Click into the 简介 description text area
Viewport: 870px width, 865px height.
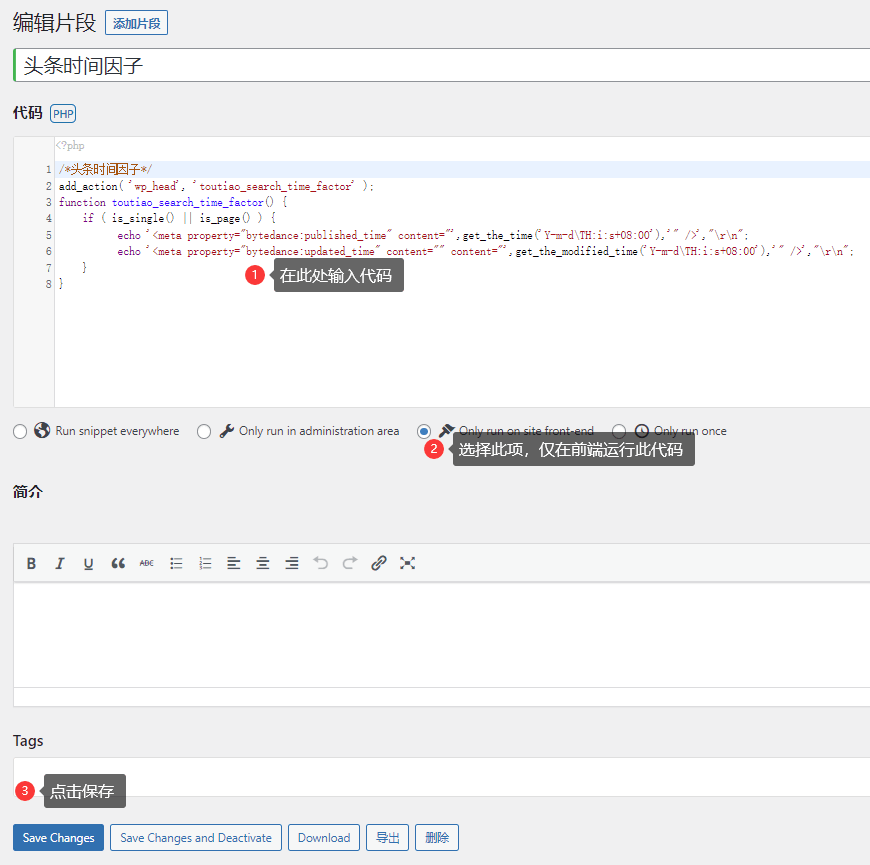click(442, 635)
